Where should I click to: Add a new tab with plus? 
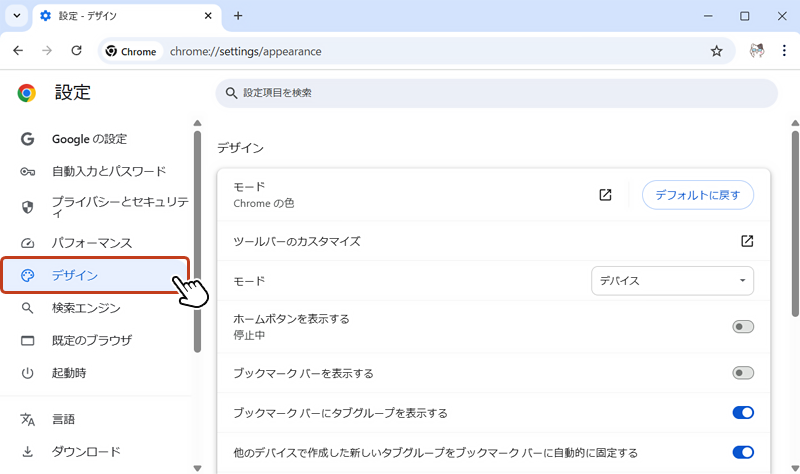point(238,16)
